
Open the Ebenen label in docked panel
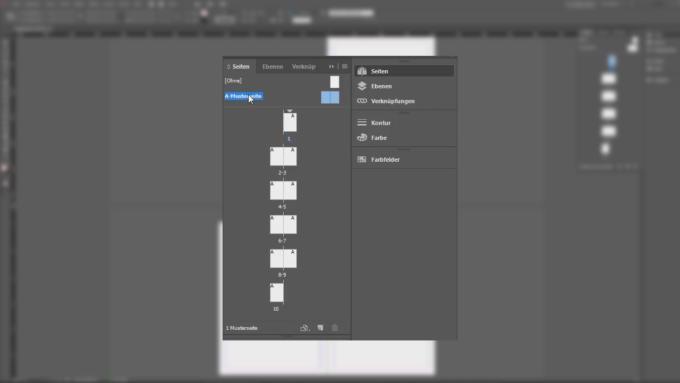tap(381, 86)
